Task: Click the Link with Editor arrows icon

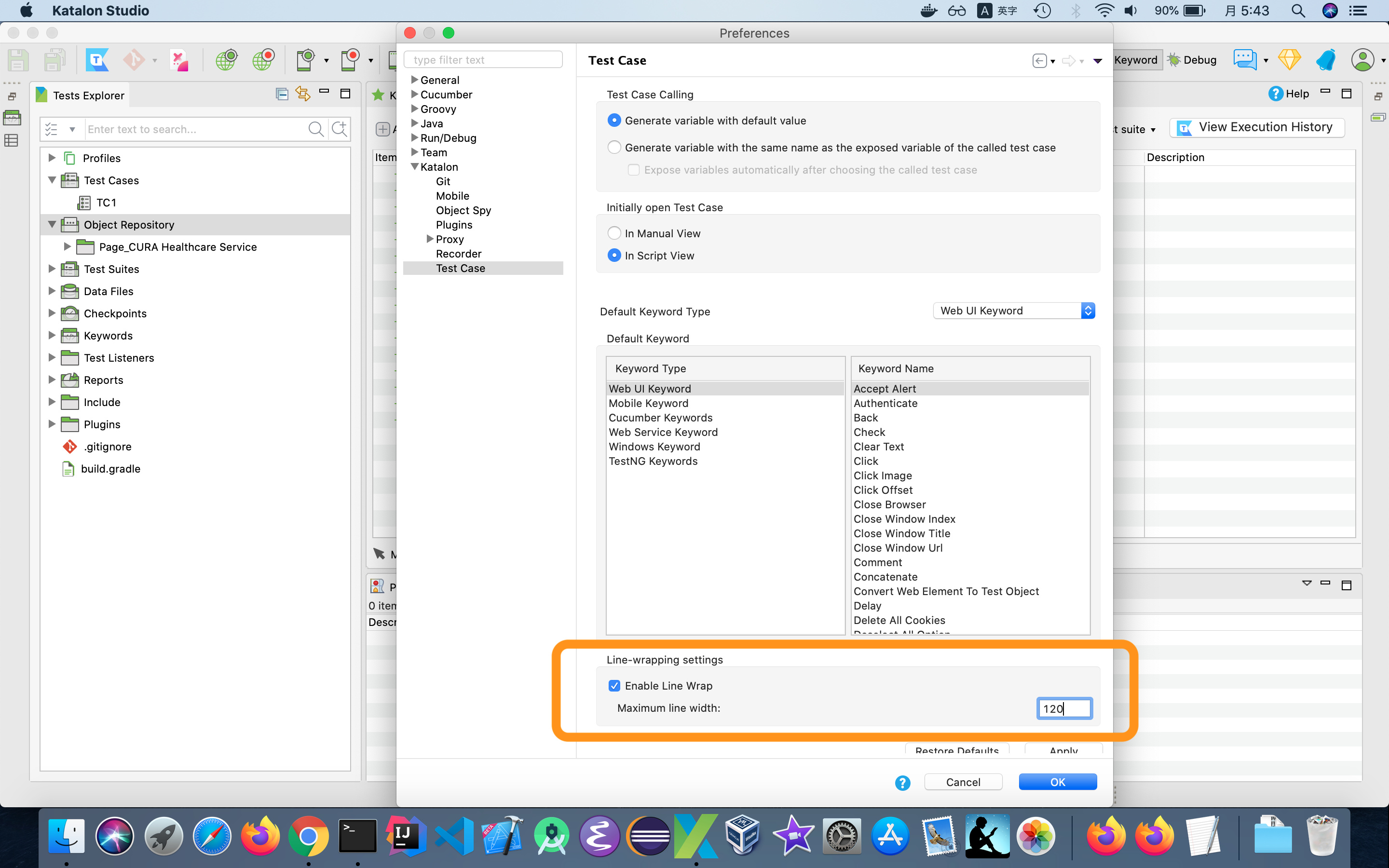Action: pos(302,94)
